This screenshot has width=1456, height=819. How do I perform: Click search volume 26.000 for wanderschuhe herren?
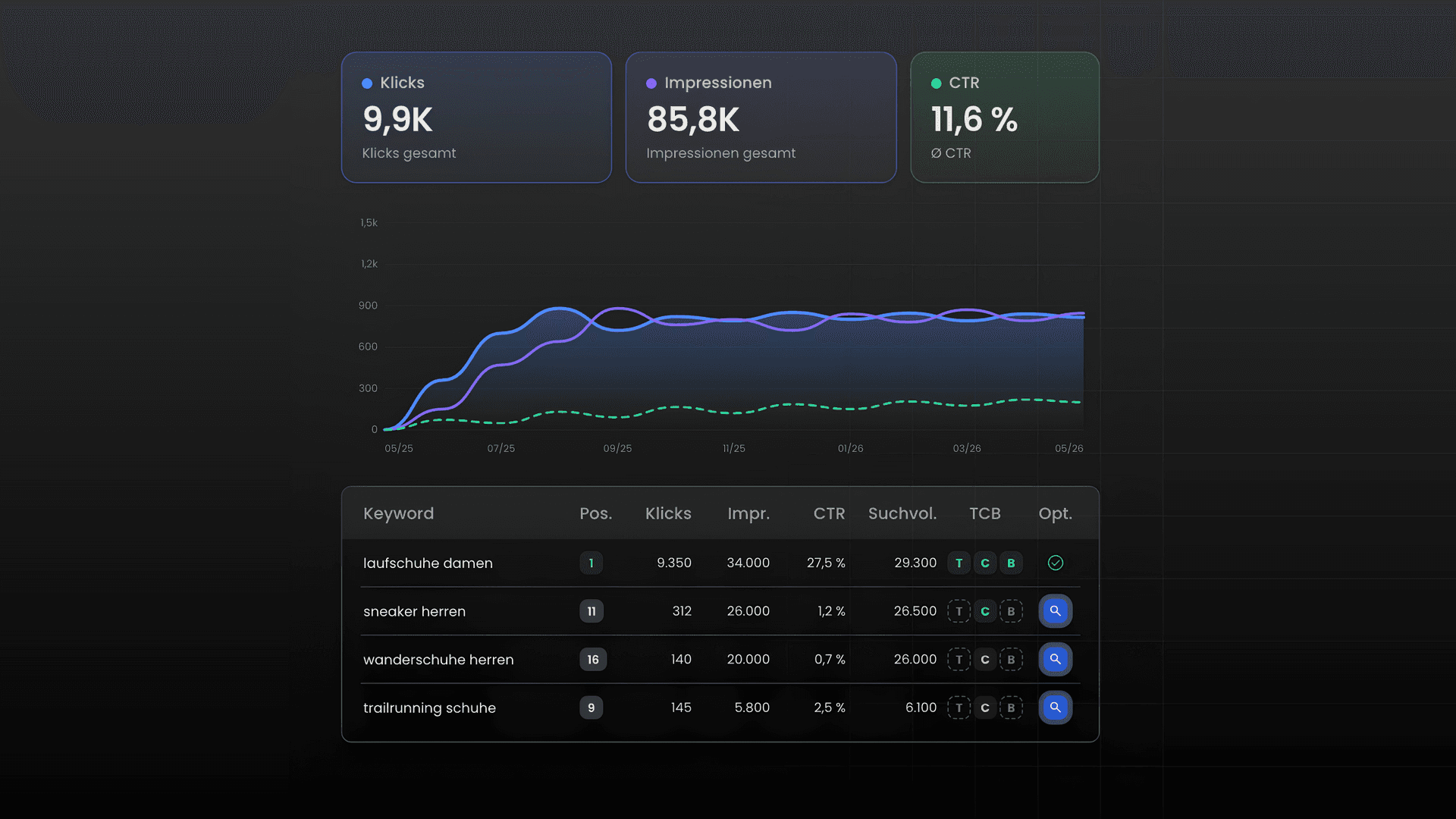(915, 660)
